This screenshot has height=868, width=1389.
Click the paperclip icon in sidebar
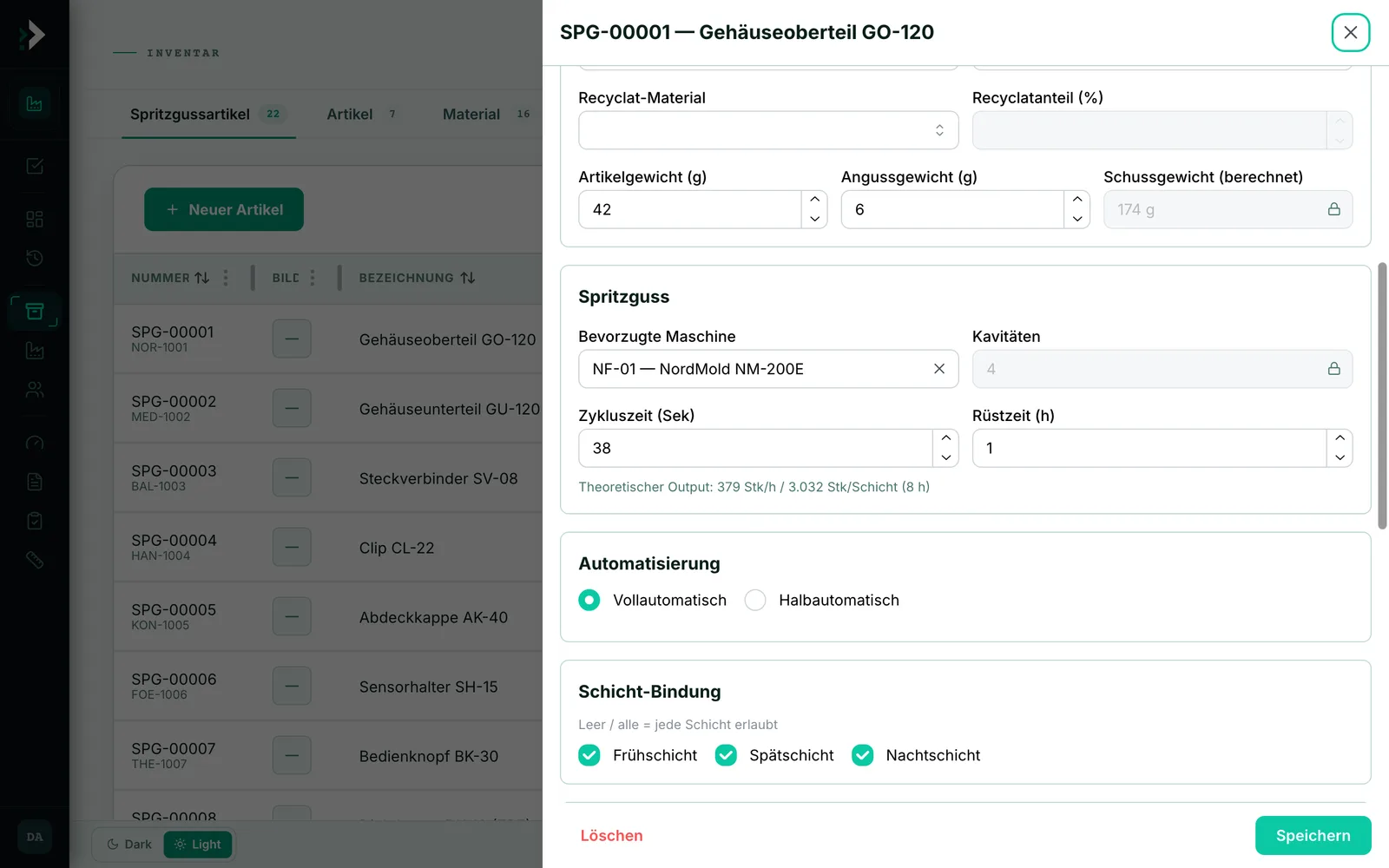35,560
